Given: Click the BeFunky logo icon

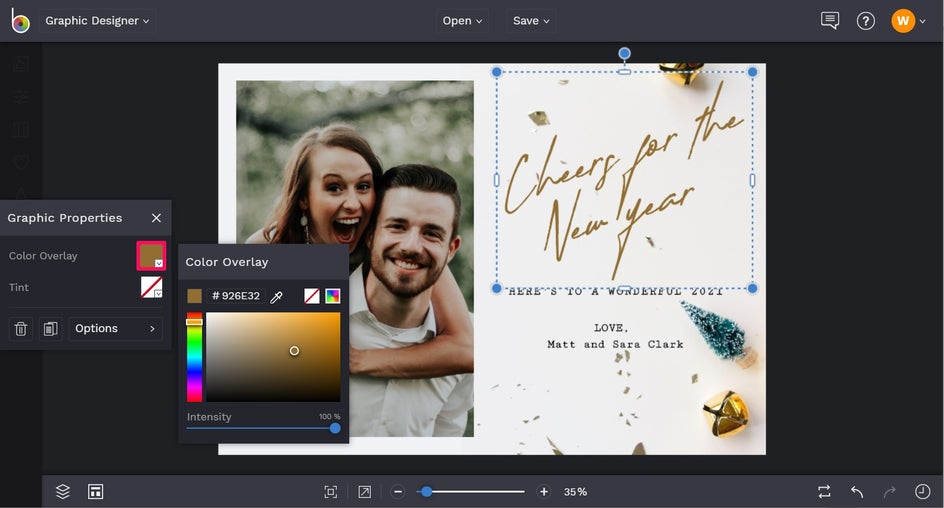Looking at the screenshot, I should [20, 20].
